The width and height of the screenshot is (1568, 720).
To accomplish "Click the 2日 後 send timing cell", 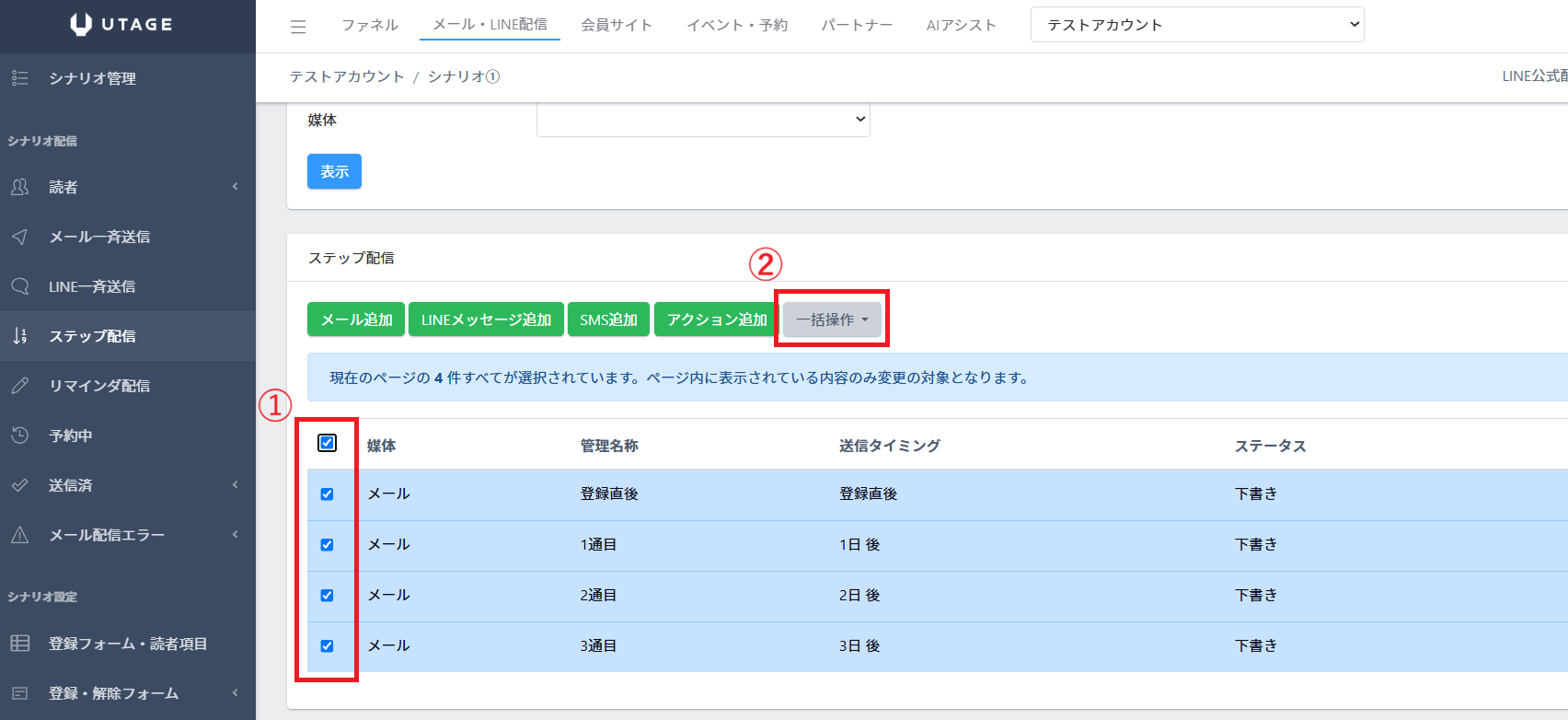I will coord(859,596).
